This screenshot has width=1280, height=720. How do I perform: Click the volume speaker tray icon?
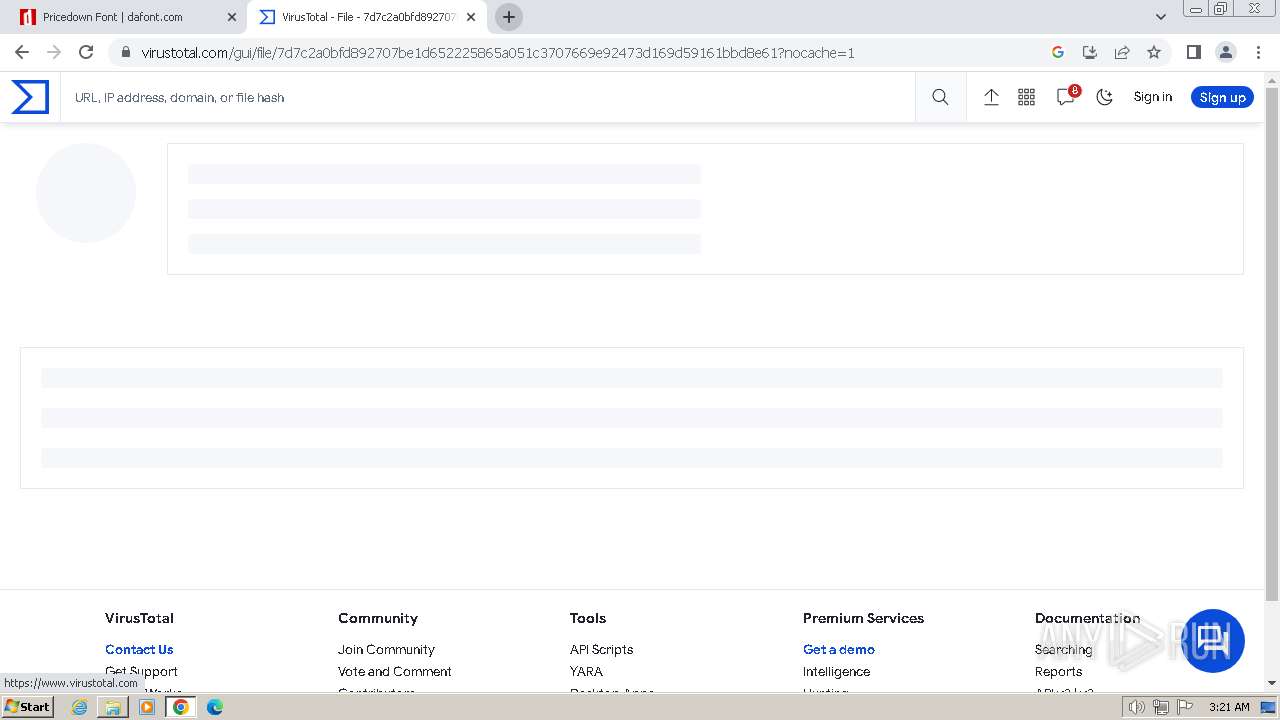(x=1137, y=707)
